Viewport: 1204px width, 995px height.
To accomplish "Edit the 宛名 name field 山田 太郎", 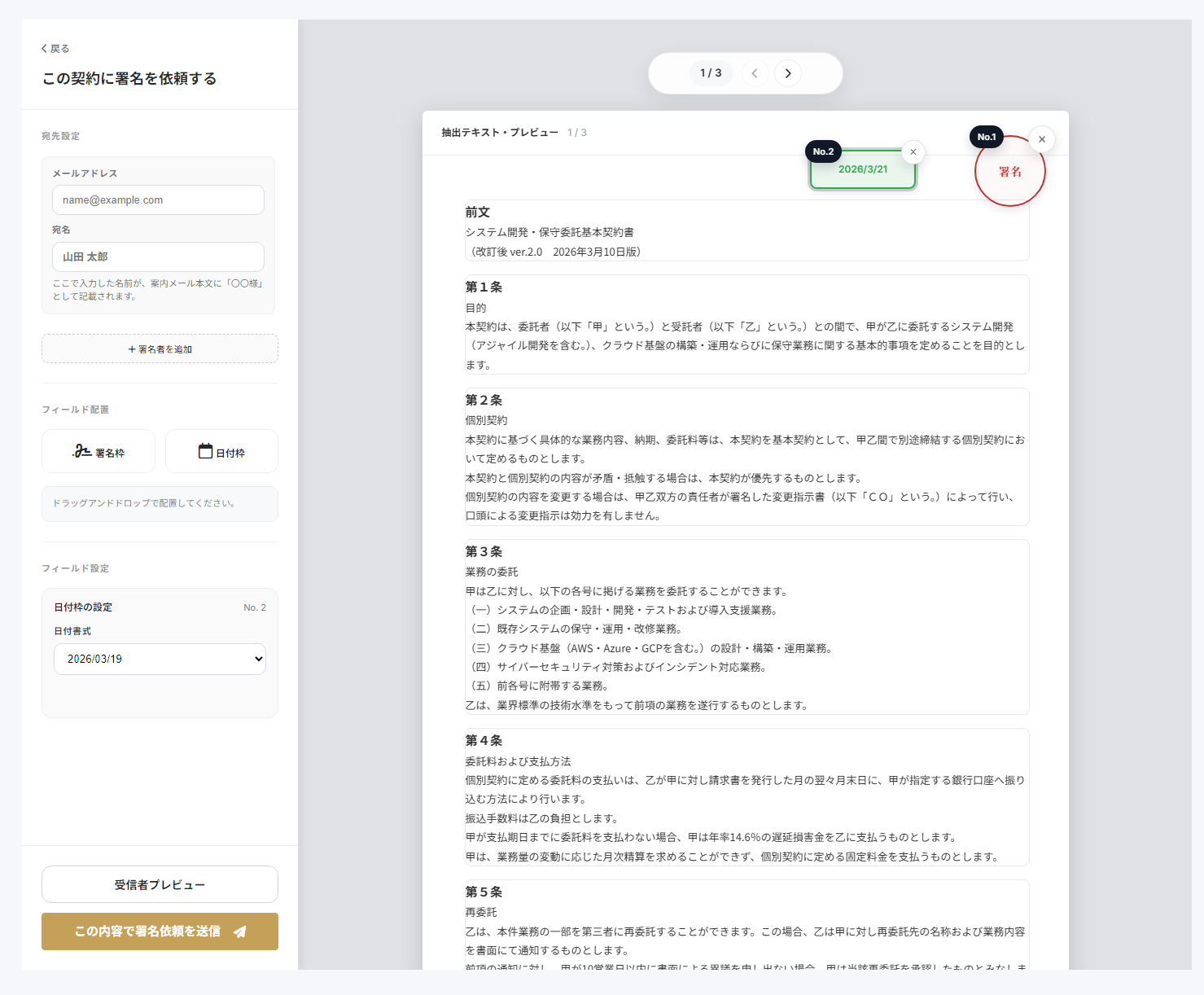I will pyautogui.click(x=158, y=256).
